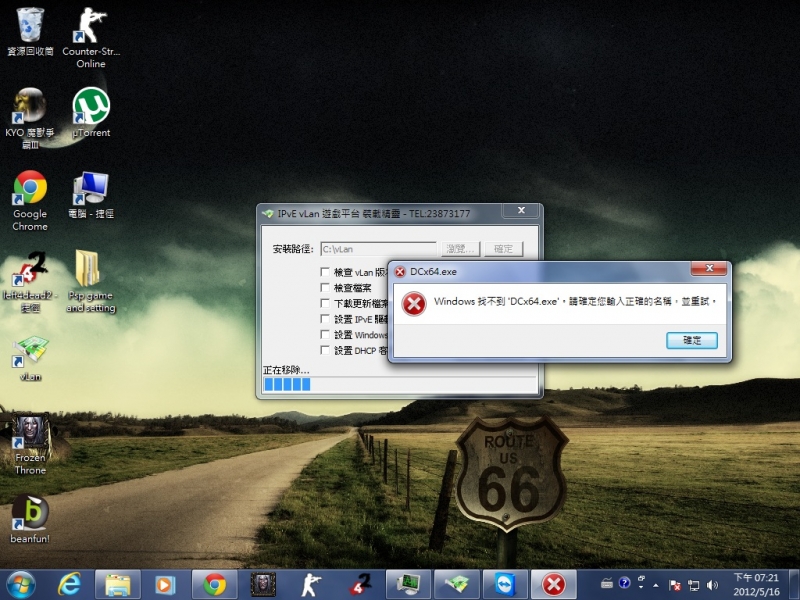This screenshot has width=800, height=600.
Task: Open Counter-Strike Online desktop shortcut
Action: [91, 37]
